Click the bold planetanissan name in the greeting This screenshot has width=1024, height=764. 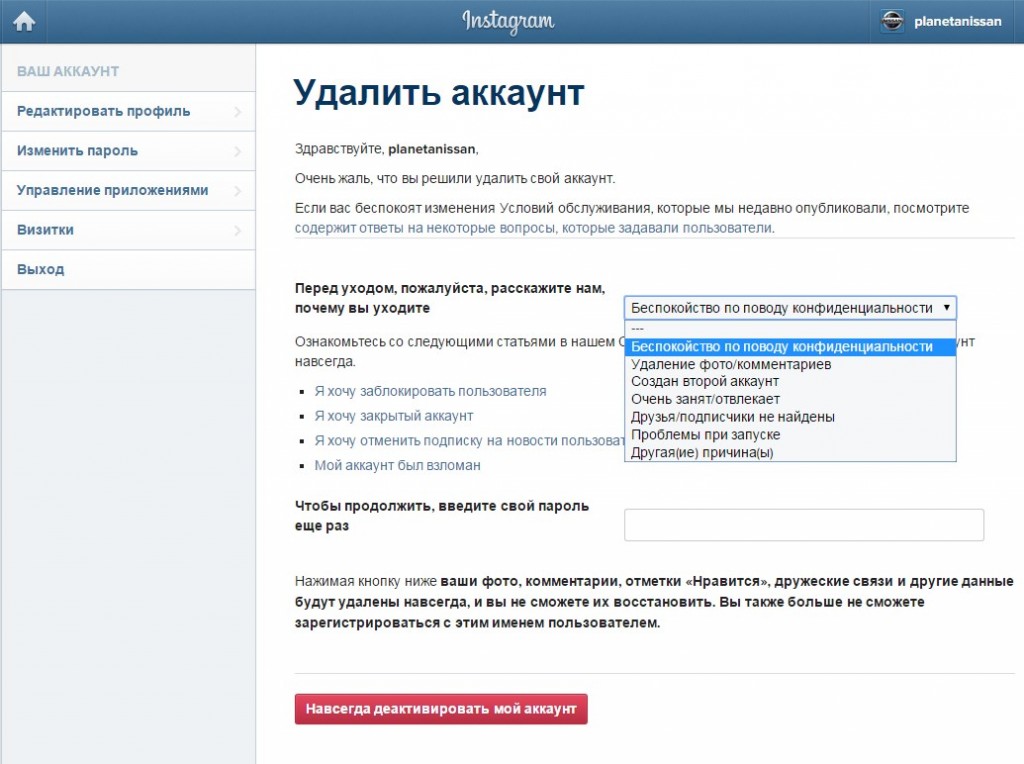[x=432, y=150]
